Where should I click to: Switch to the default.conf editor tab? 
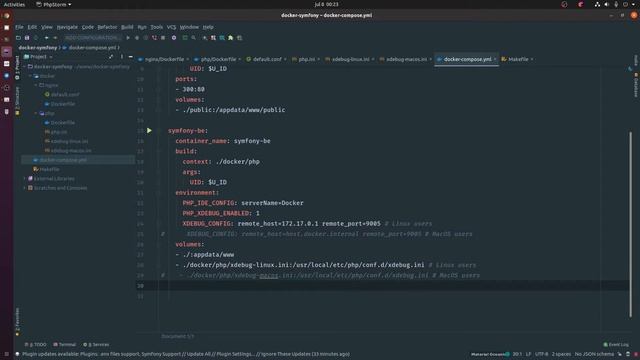267,59
